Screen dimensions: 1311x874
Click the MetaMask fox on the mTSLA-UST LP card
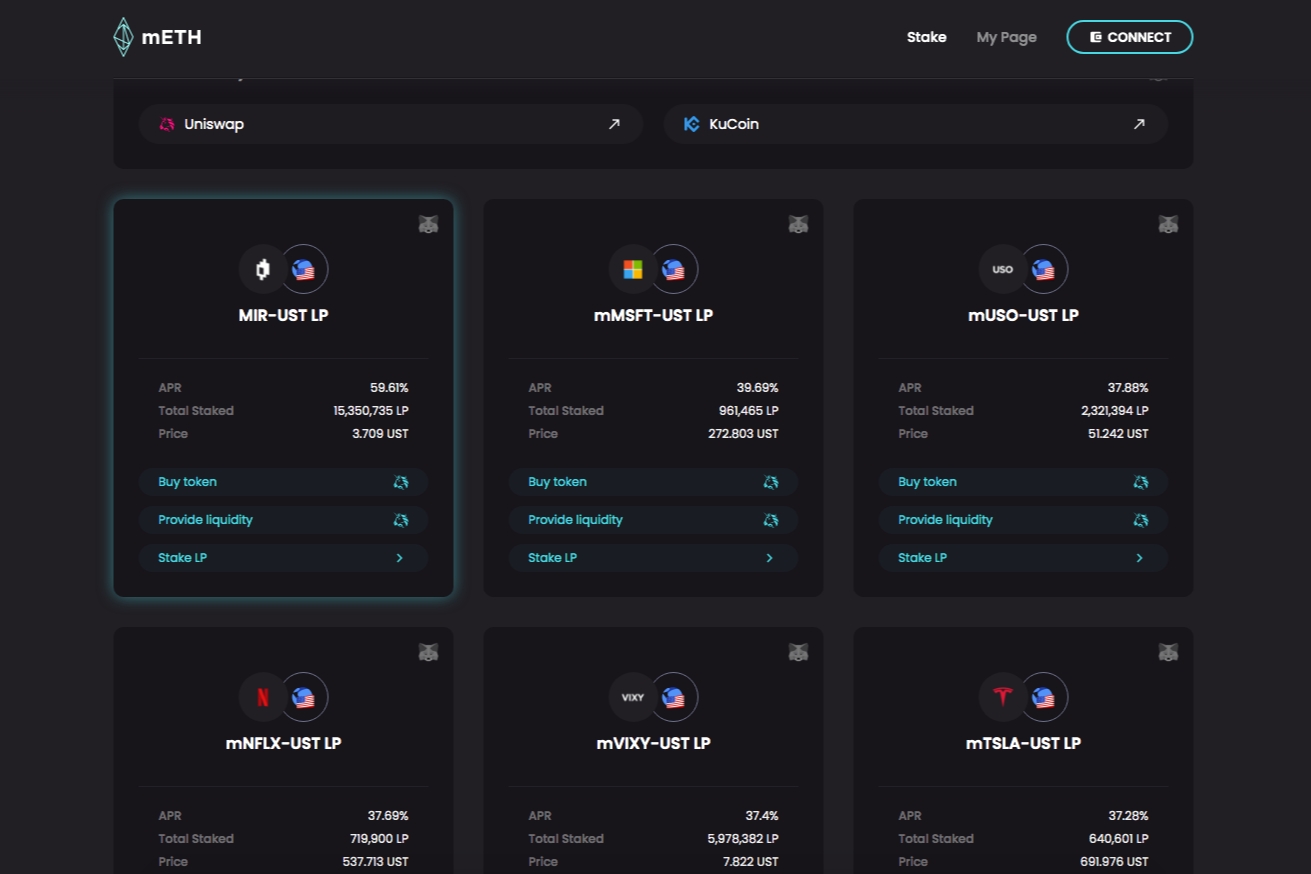[x=1168, y=652]
